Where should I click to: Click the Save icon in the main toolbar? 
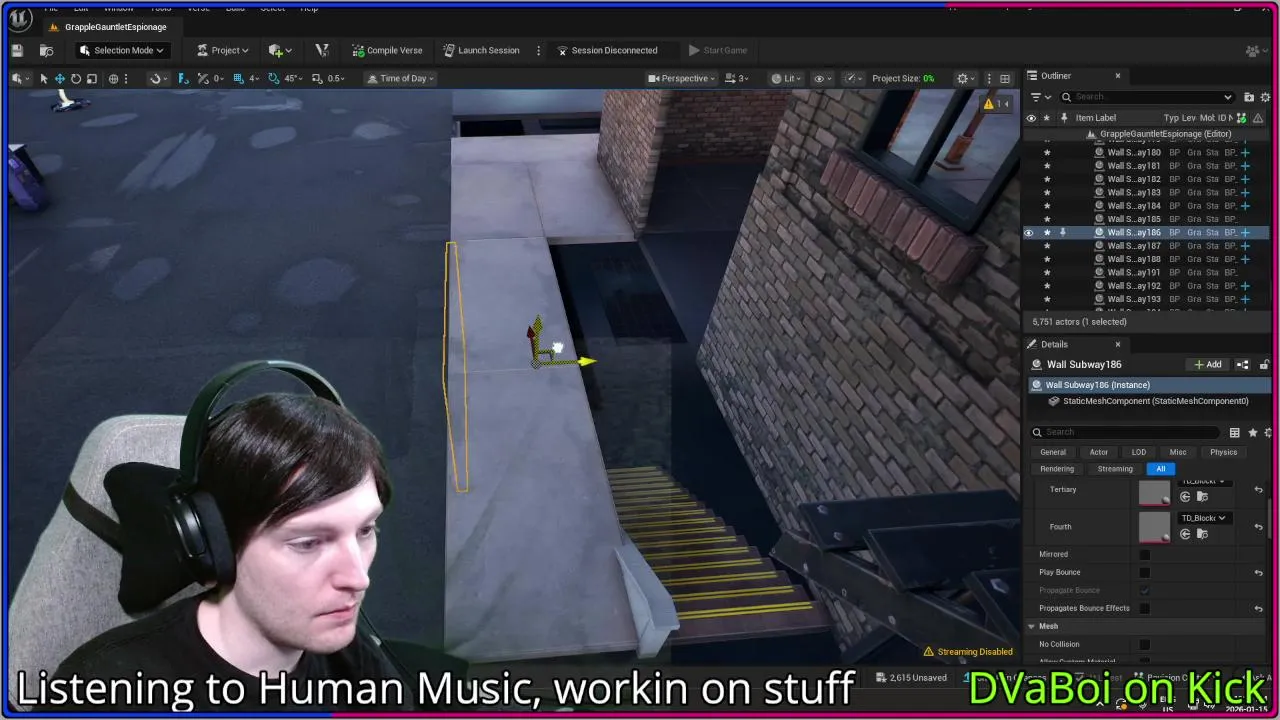click(17, 50)
